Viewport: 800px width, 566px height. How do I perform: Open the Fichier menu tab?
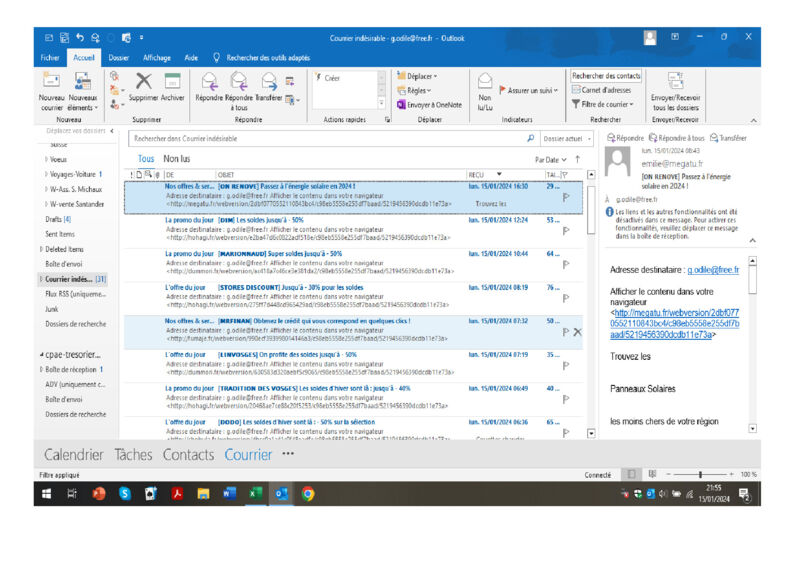click(50, 58)
